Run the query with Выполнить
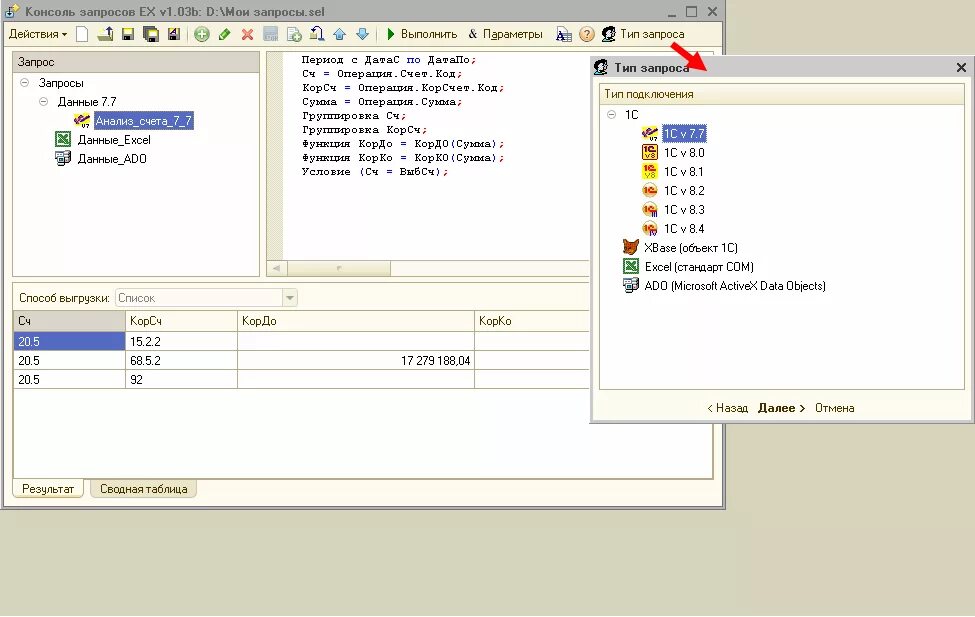This screenshot has width=975, height=617. coord(422,34)
